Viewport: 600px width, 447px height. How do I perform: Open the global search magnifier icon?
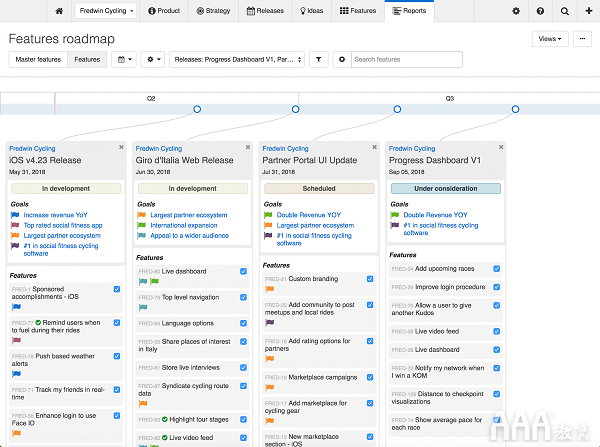click(x=564, y=11)
